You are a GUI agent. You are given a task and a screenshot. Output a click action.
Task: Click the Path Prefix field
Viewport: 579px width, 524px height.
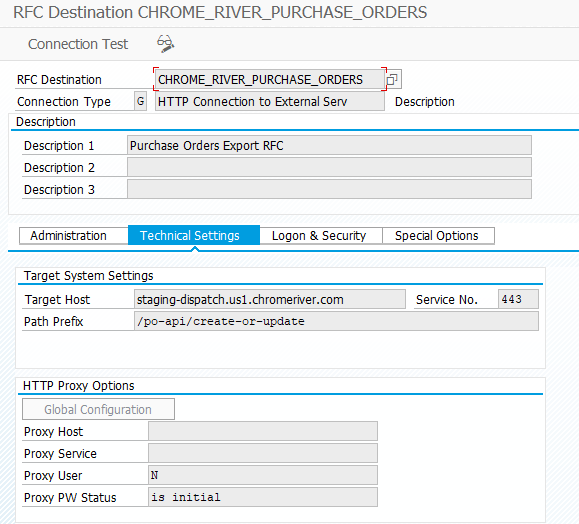pos(336,321)
